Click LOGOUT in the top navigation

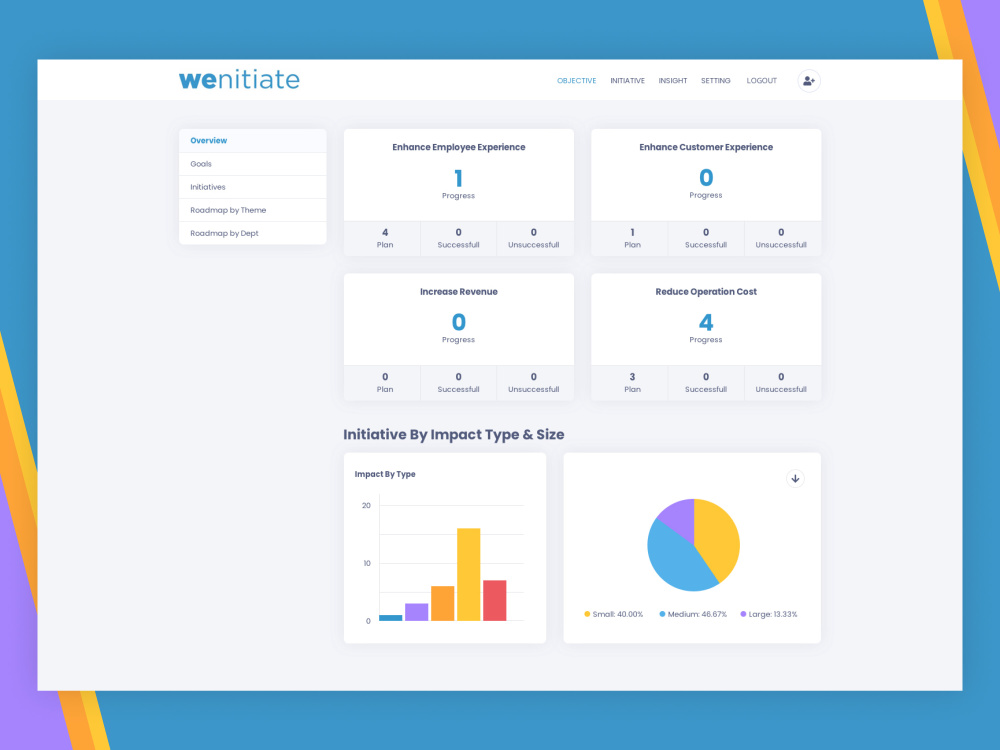pyautogui.click(x=761, y=81)
